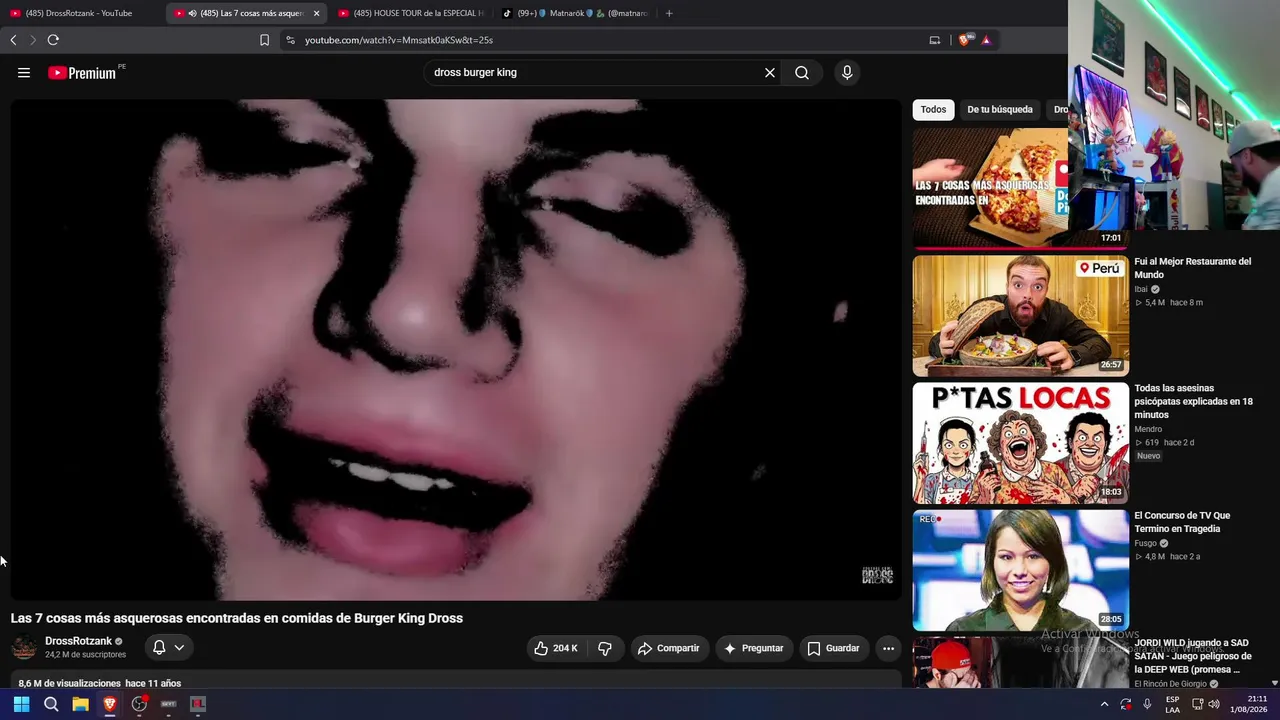
Task: Close the 'Las 7 cosas más asquerosas' tab
Action: (x=316, y=13)
